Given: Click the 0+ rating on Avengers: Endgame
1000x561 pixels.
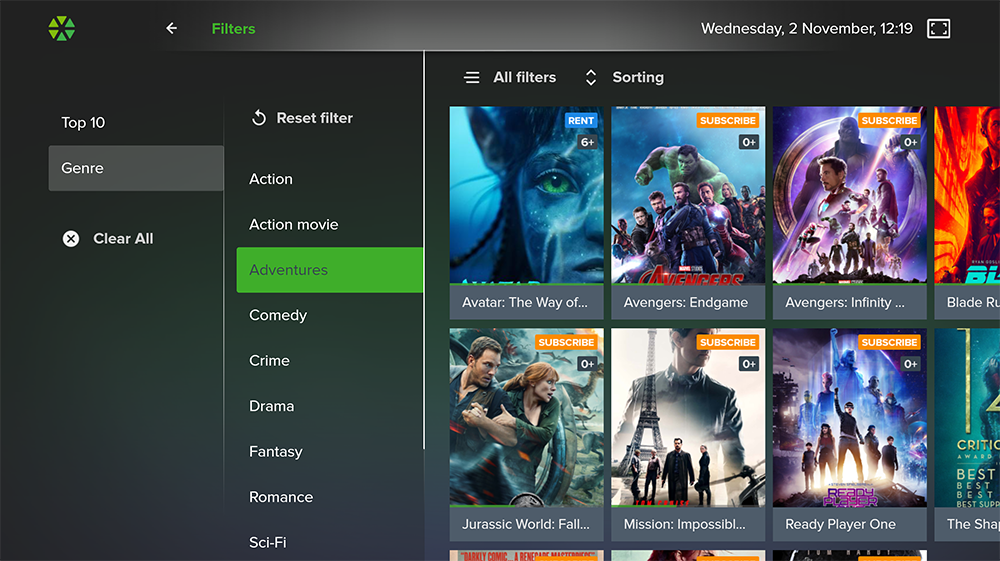Looking at the screenshot, I should coord(749,142).
